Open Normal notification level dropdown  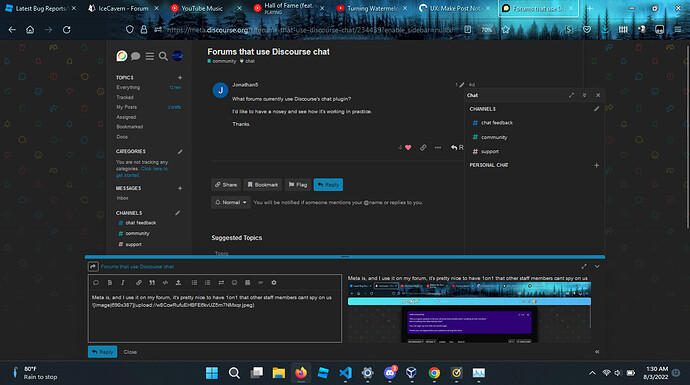[x=231, y=202]
